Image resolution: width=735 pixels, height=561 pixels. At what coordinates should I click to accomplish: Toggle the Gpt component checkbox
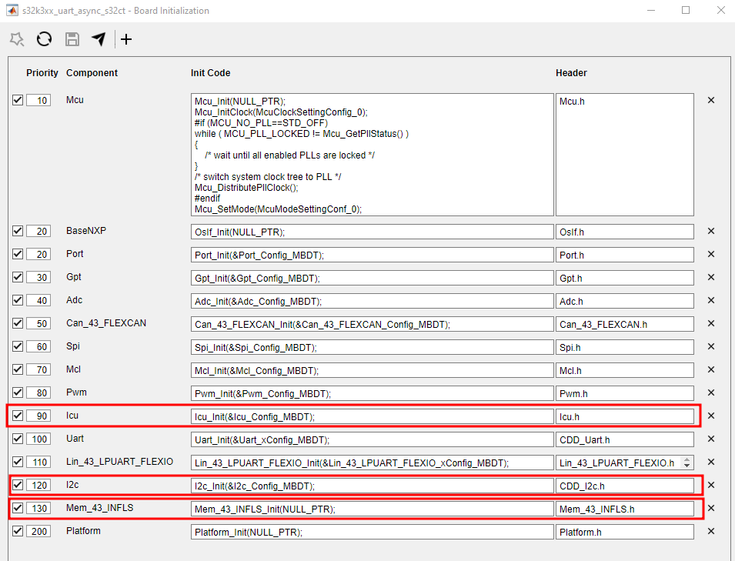[17, 277]
